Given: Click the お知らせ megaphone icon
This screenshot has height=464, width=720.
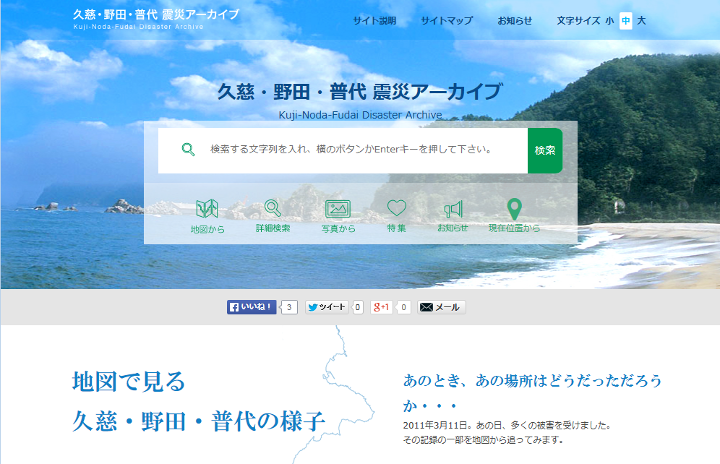Looking at the screenshot, I should pos(453,210).
